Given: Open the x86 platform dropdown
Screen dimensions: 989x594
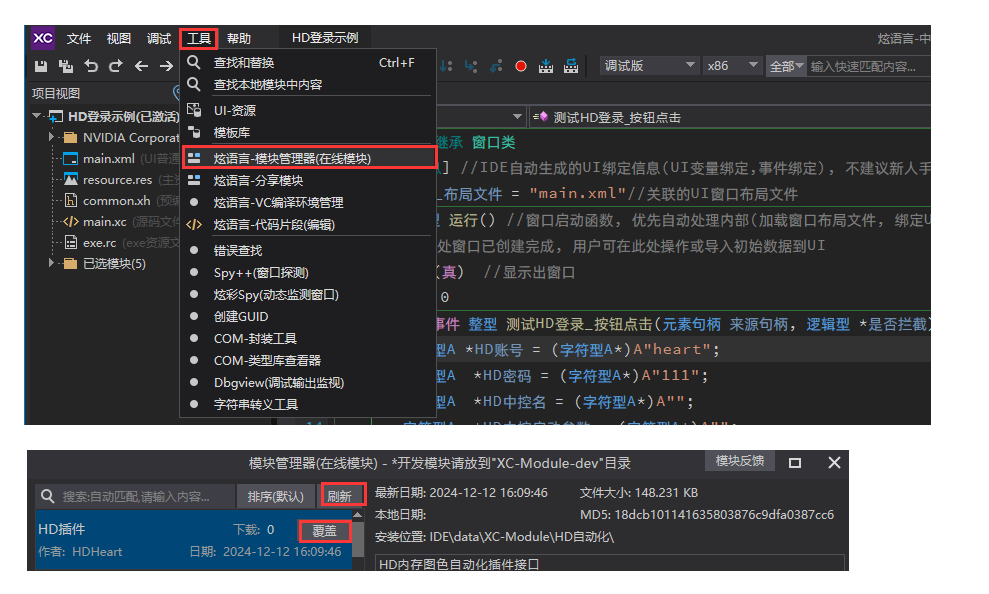Looking at the screenshot, I should pyautogui.click(x=732, y=66).
